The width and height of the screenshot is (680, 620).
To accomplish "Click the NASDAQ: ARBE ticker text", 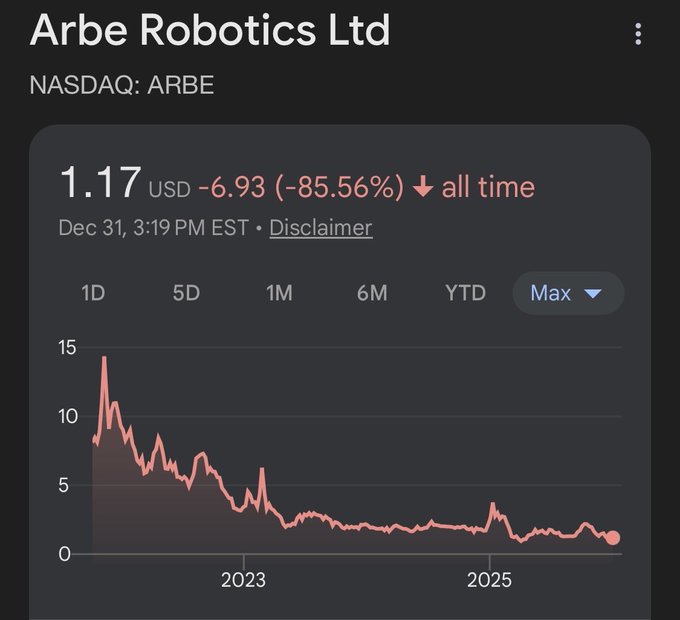I will [x=122, y=84].
